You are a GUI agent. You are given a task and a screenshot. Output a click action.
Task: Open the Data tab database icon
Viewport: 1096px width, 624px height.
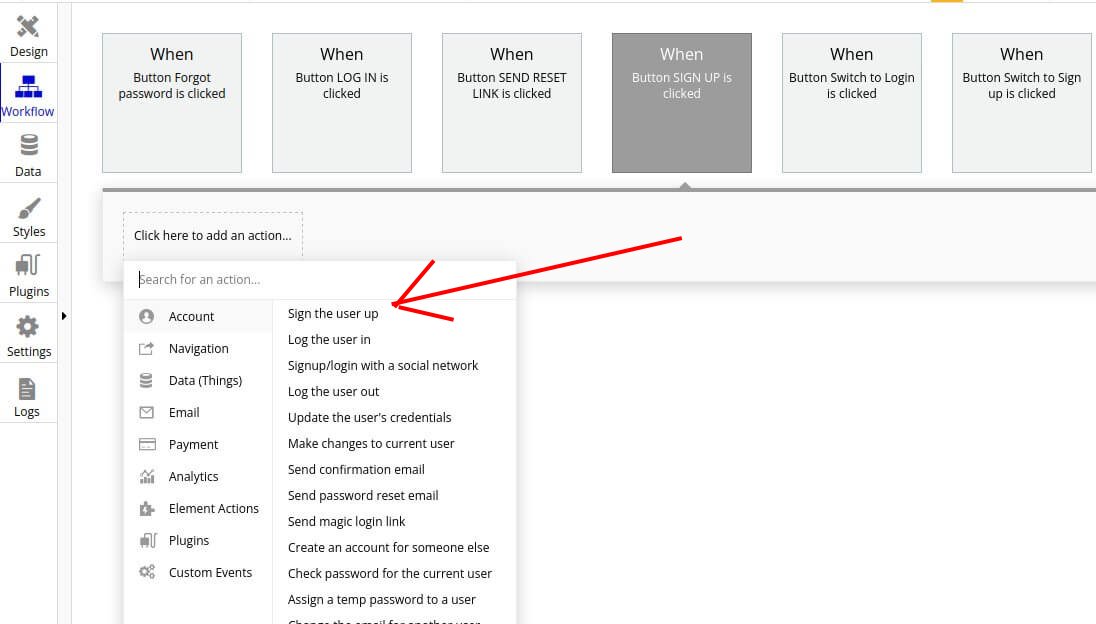point(28,147)
